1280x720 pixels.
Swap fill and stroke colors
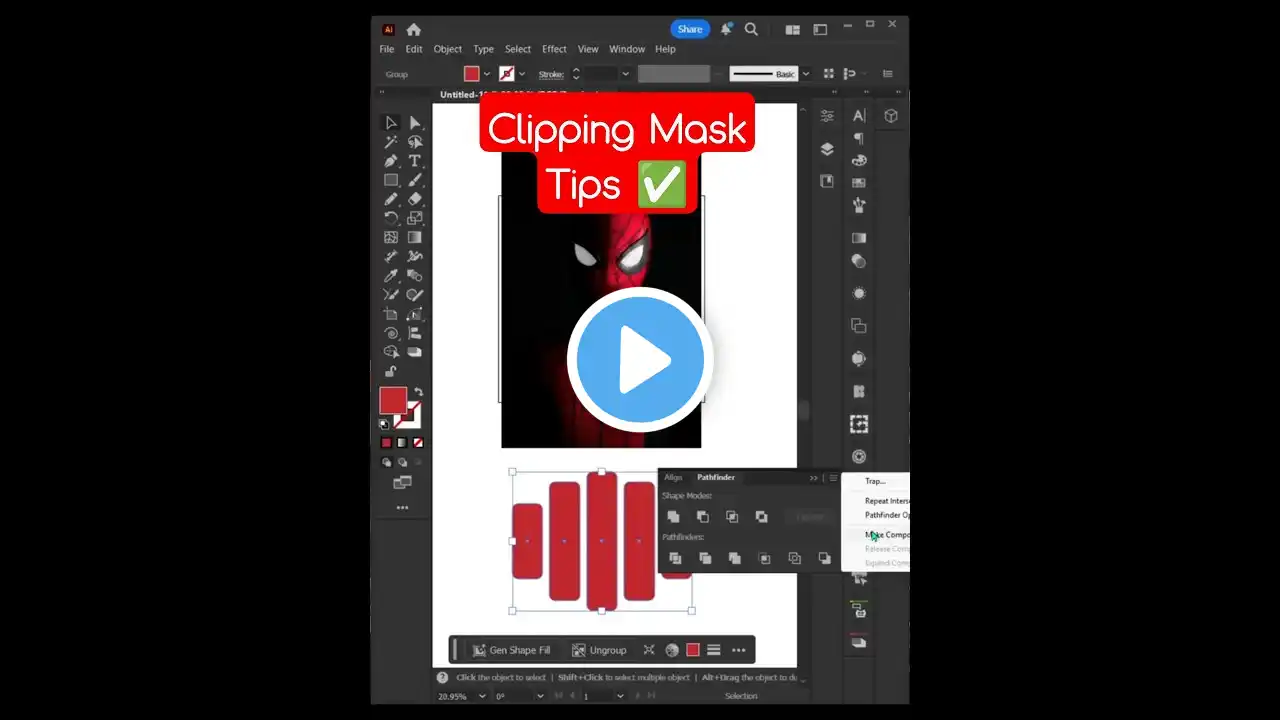click(x=418, y=392)
